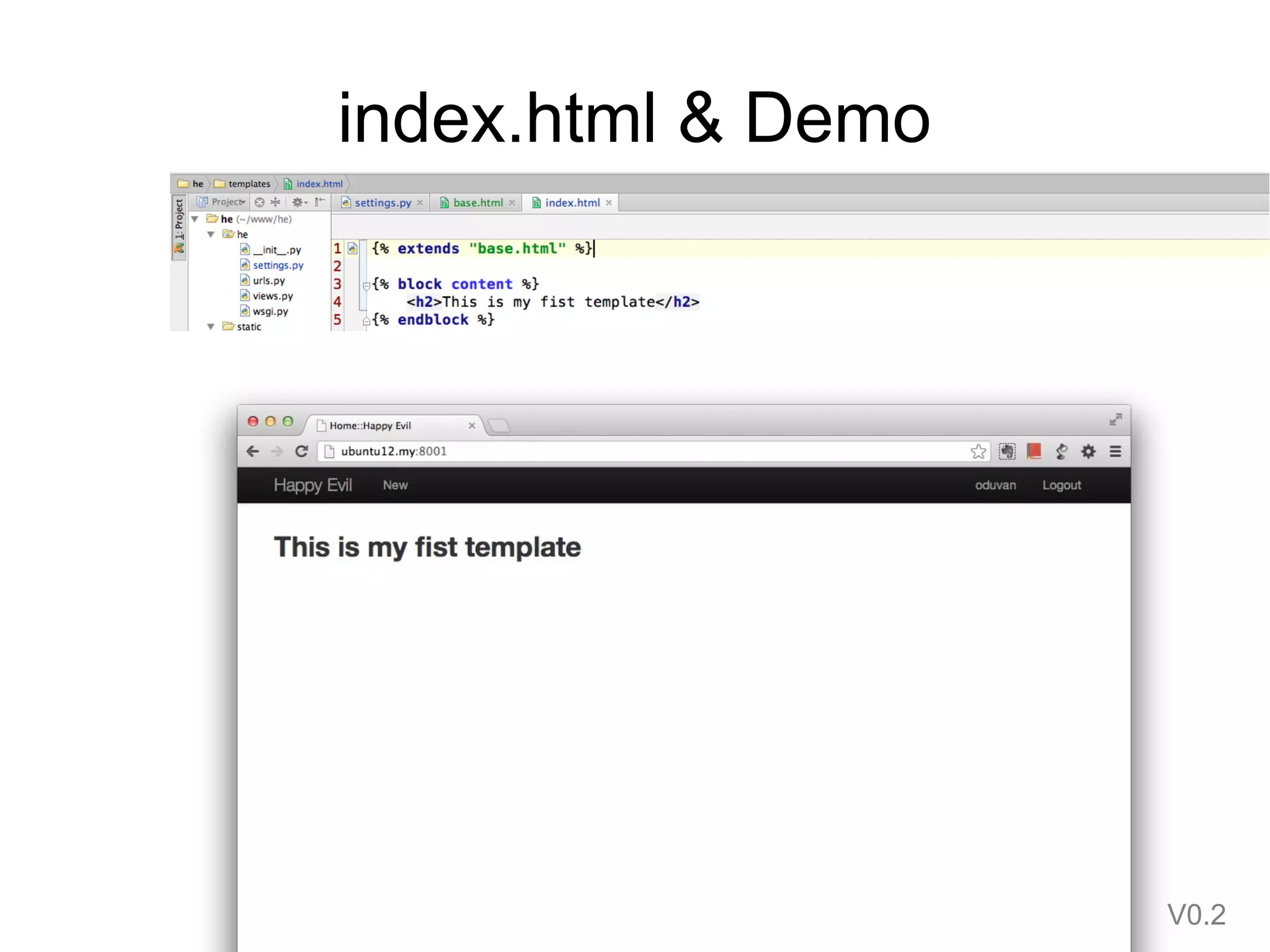The height and width of the screenshot is (952, 1270).
Task: Open the gear settings menu in Project panel
Action: click(300, 202)
